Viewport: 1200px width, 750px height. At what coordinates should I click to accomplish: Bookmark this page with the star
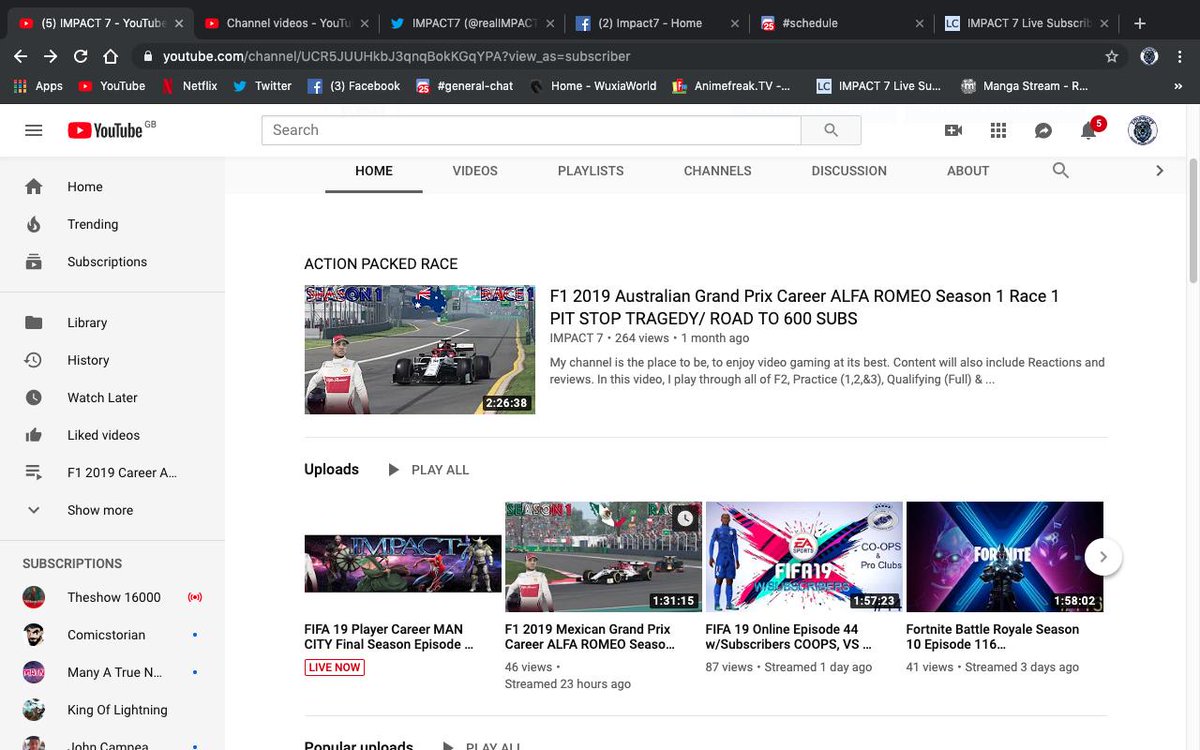click(x=1112, y=56)
